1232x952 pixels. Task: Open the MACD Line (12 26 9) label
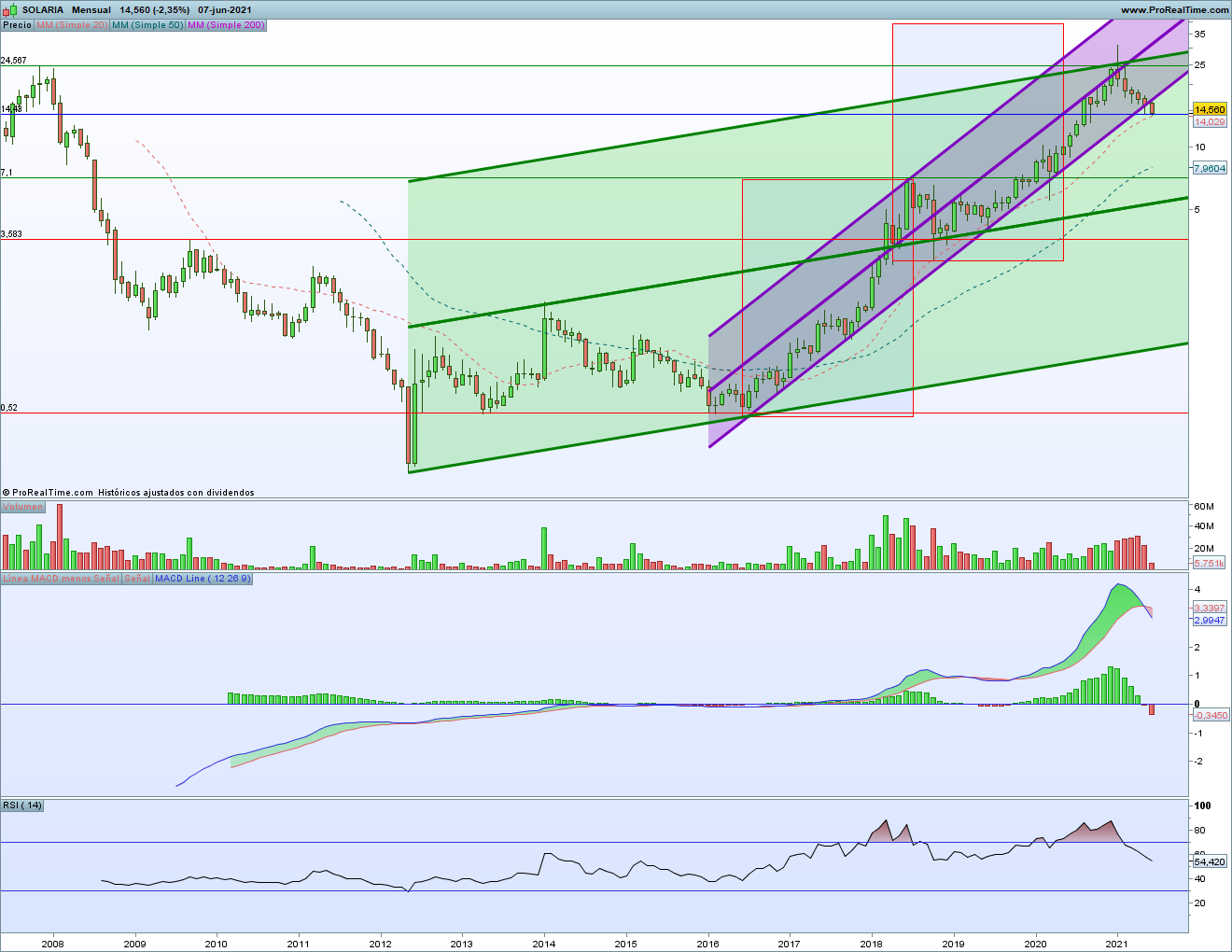[203, 579]
